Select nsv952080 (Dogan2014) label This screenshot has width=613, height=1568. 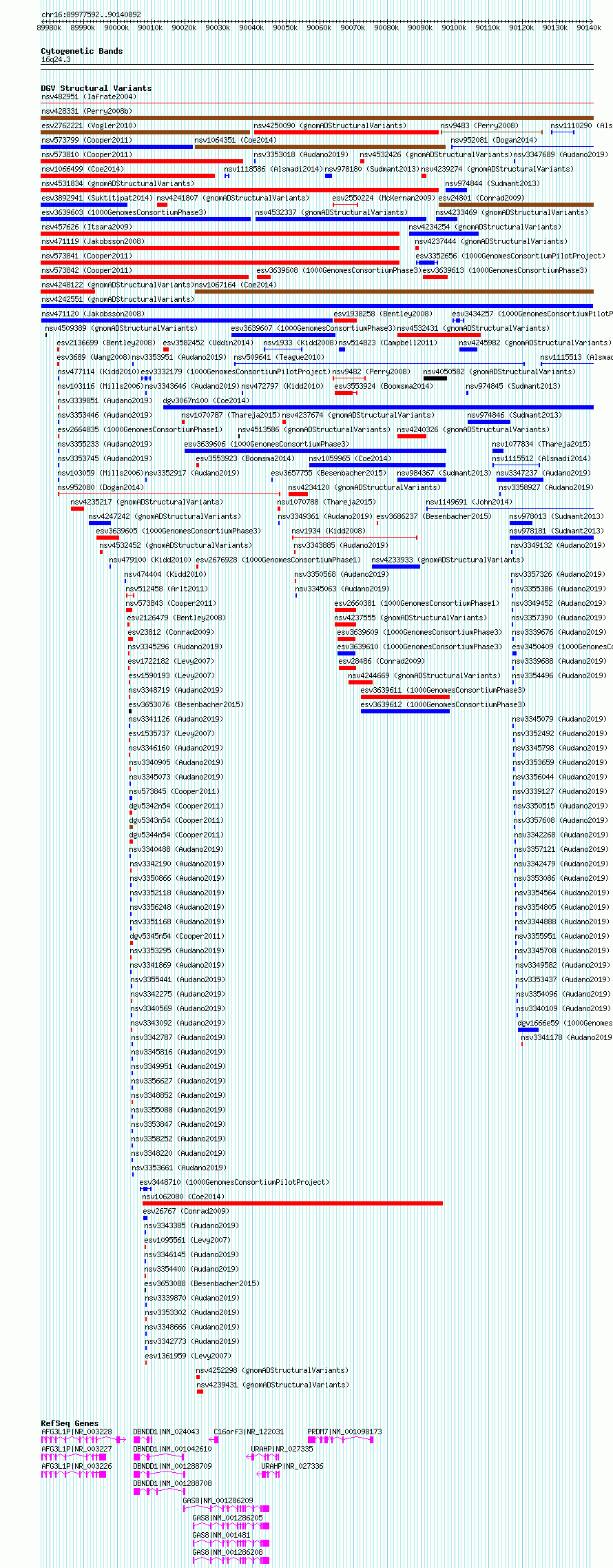pyautogui.click(x=100, y=487)
